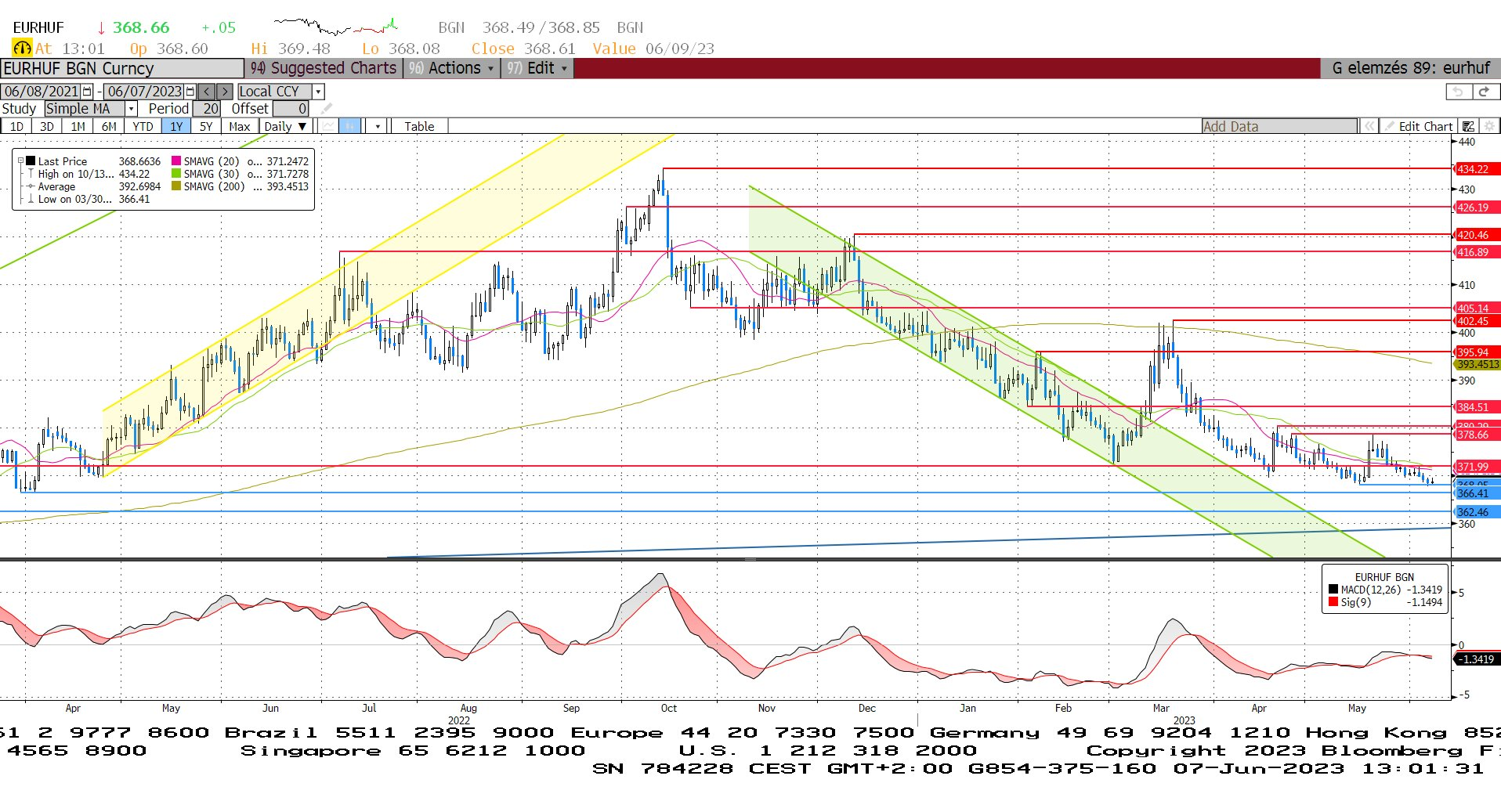The height and width of the screenshot is (812, 1501).
Task: Click the 384.51 price level label
Action: [x=1477, y=407]
